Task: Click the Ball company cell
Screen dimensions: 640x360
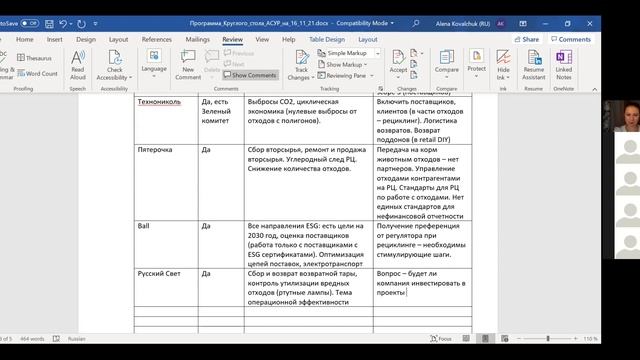Action: (166, 244)
